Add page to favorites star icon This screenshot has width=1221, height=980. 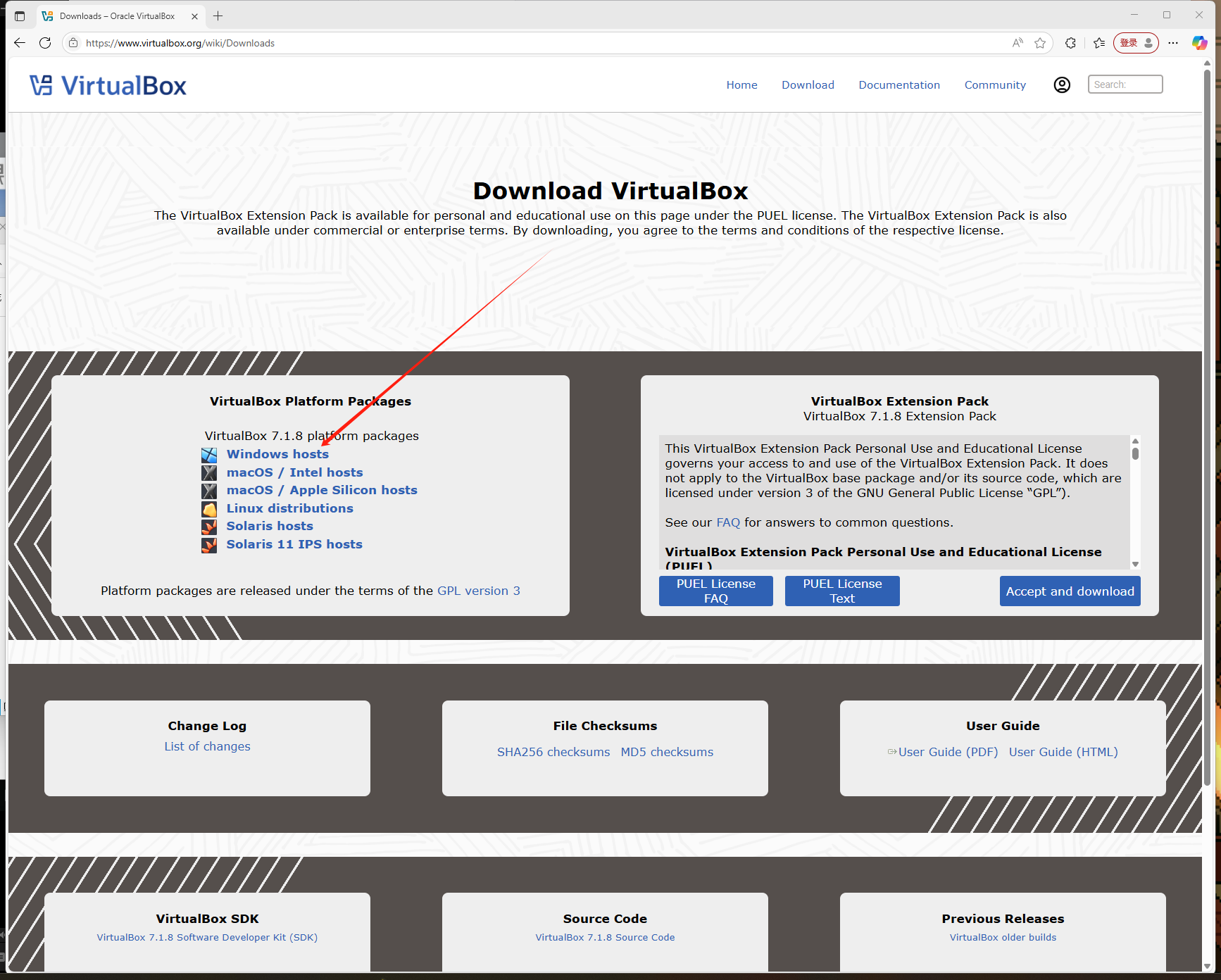tap(1040, 43)
